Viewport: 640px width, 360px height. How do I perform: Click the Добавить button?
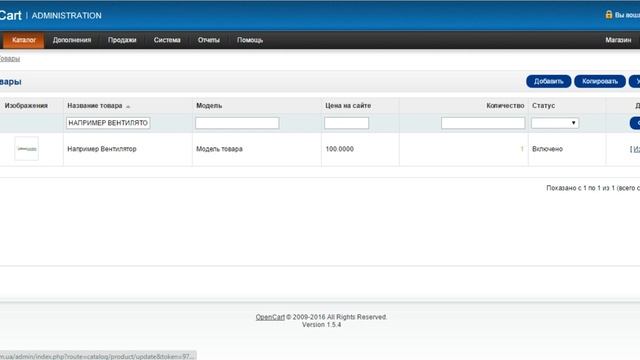tap(549, 81)
